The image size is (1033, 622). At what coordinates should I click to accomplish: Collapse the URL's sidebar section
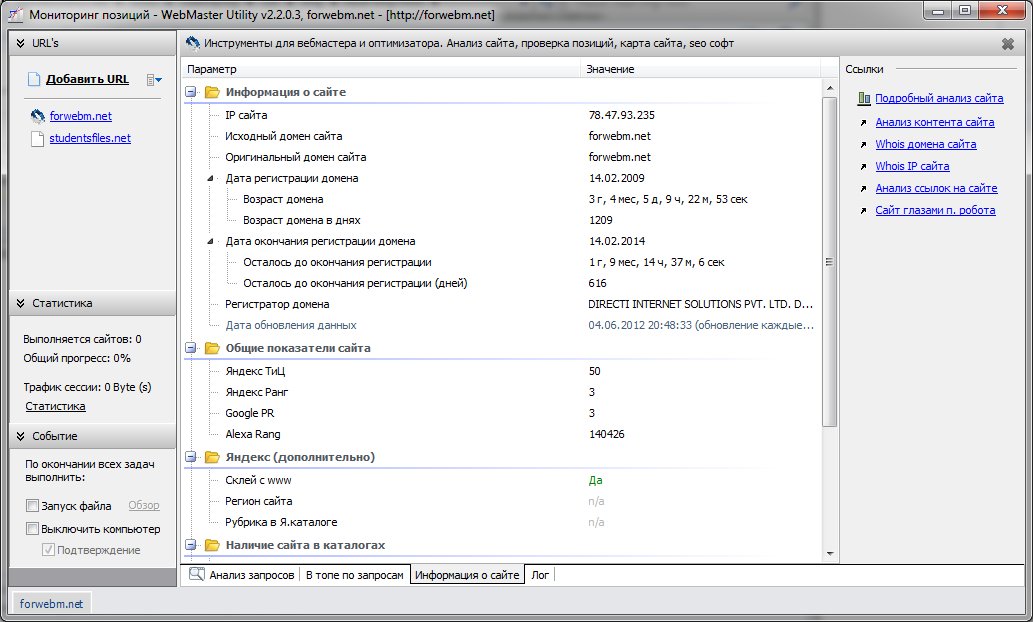21,44
